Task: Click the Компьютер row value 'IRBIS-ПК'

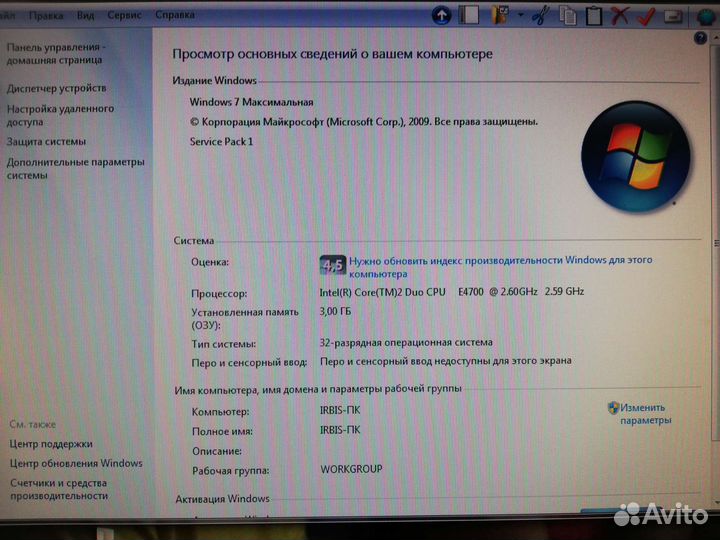Action: point(340,410)
